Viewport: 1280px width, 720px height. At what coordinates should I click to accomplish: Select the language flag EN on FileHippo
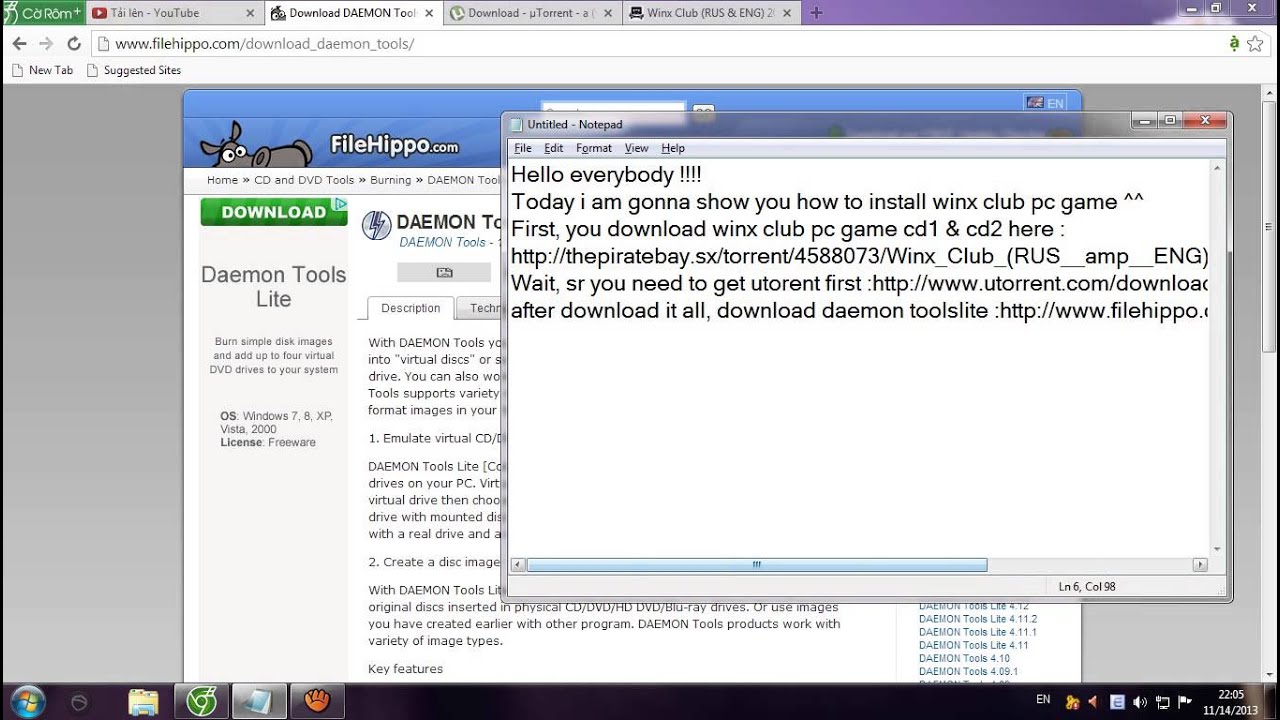tap(1045, 103)
